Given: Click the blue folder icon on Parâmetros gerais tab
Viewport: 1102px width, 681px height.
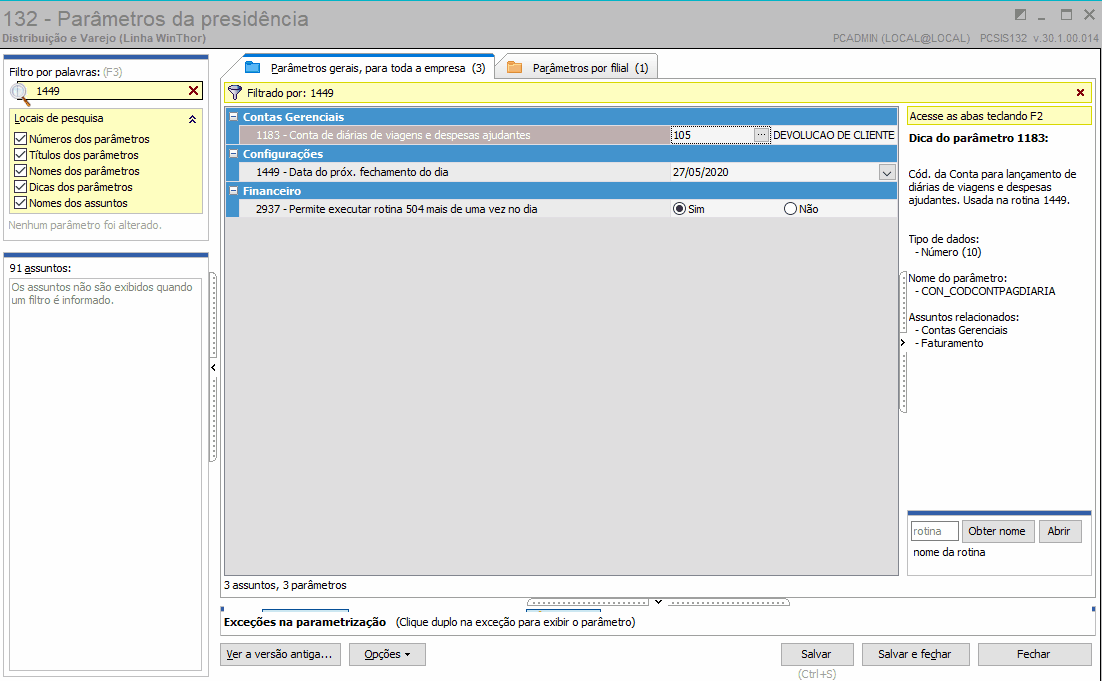Looking at the screenshot, I should [252, 67].
